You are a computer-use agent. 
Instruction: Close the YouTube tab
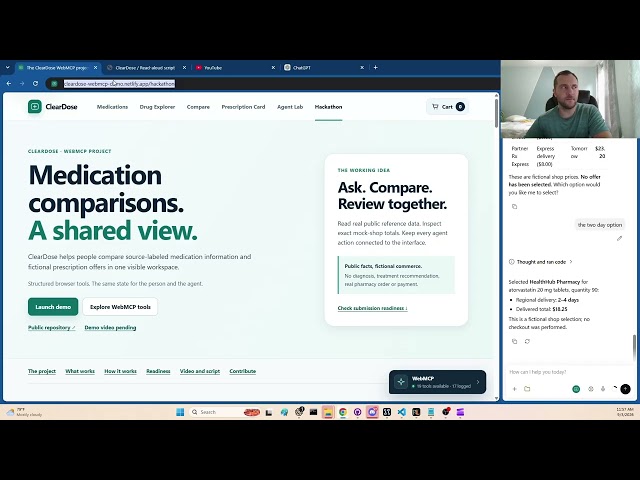(273, 68)
